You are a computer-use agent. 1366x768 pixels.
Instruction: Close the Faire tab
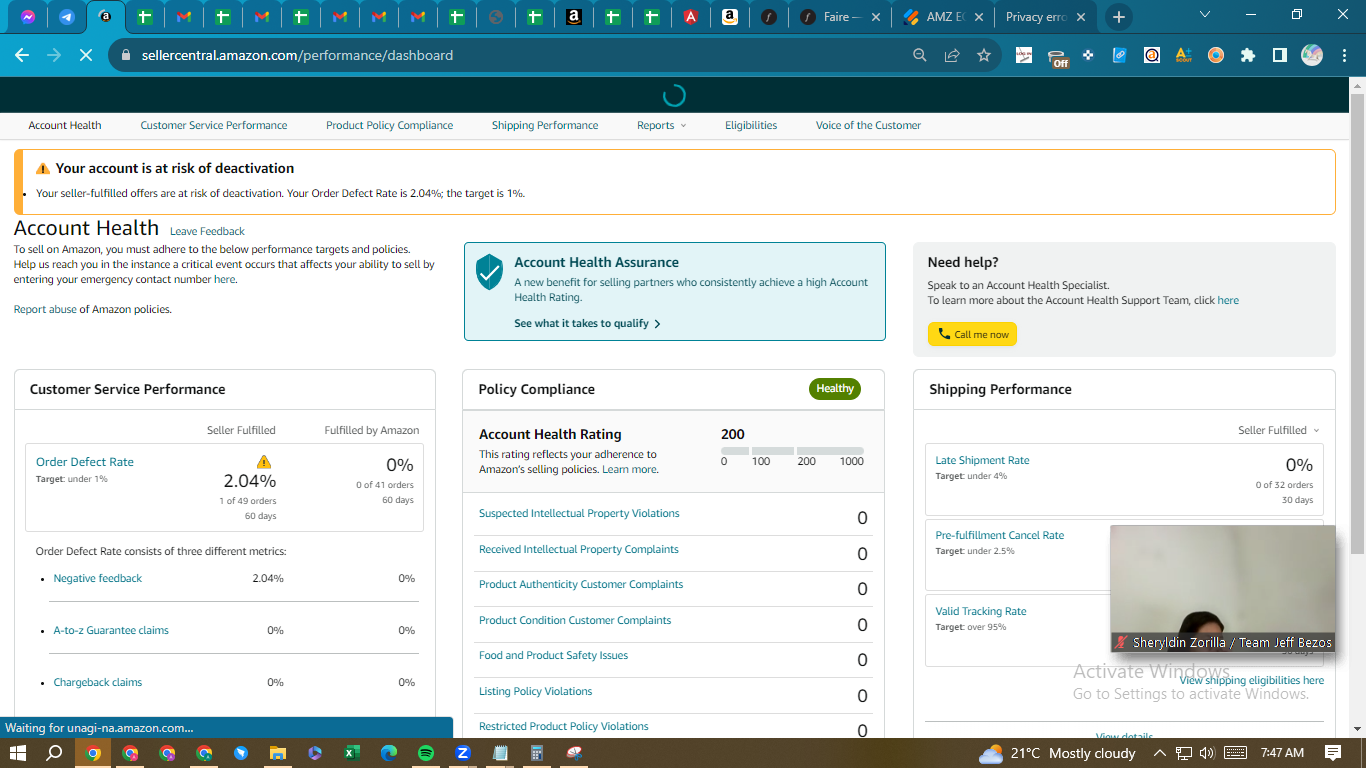point(876,17)
